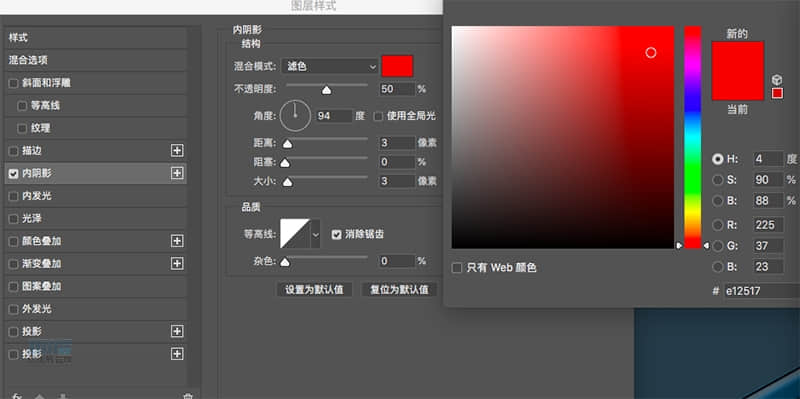800x399 pixels.
Task: Click the web-safe color cube warning icon
Action: pyautogui.click(x=777, y=80)
